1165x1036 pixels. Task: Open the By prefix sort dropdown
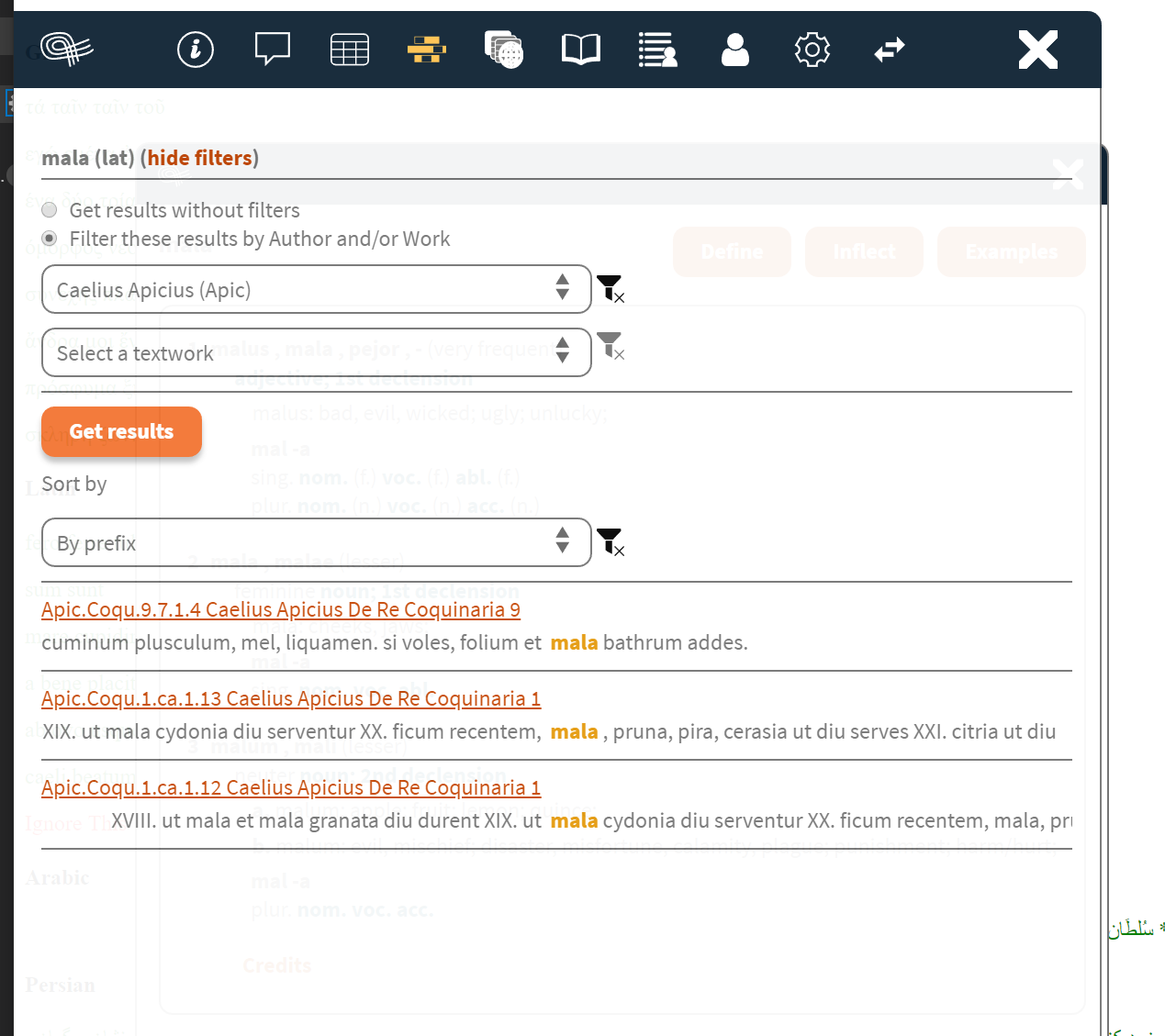point(316,542)
